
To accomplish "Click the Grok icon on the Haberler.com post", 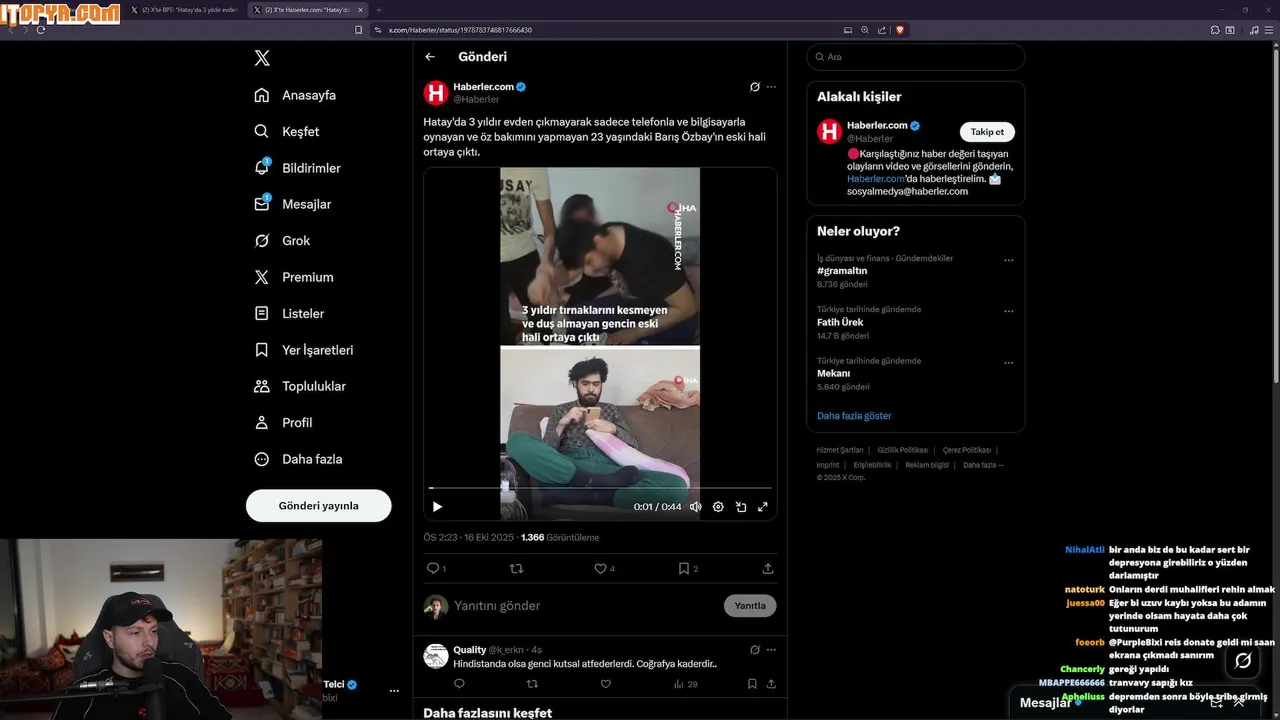I will tap(755, 87).
